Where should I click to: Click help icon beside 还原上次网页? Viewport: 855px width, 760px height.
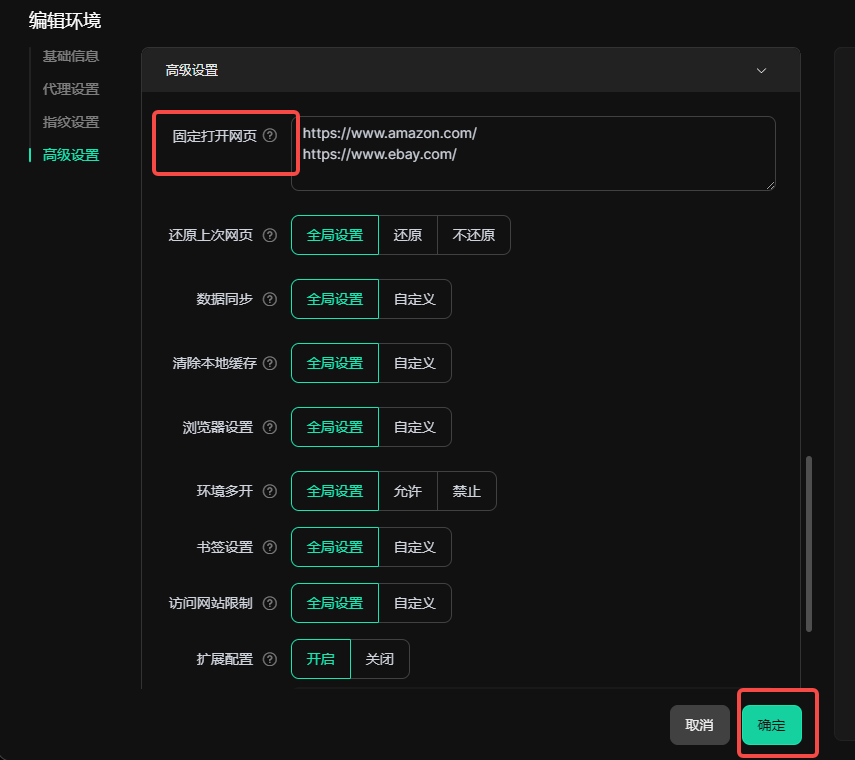click(x=269, y=236)
